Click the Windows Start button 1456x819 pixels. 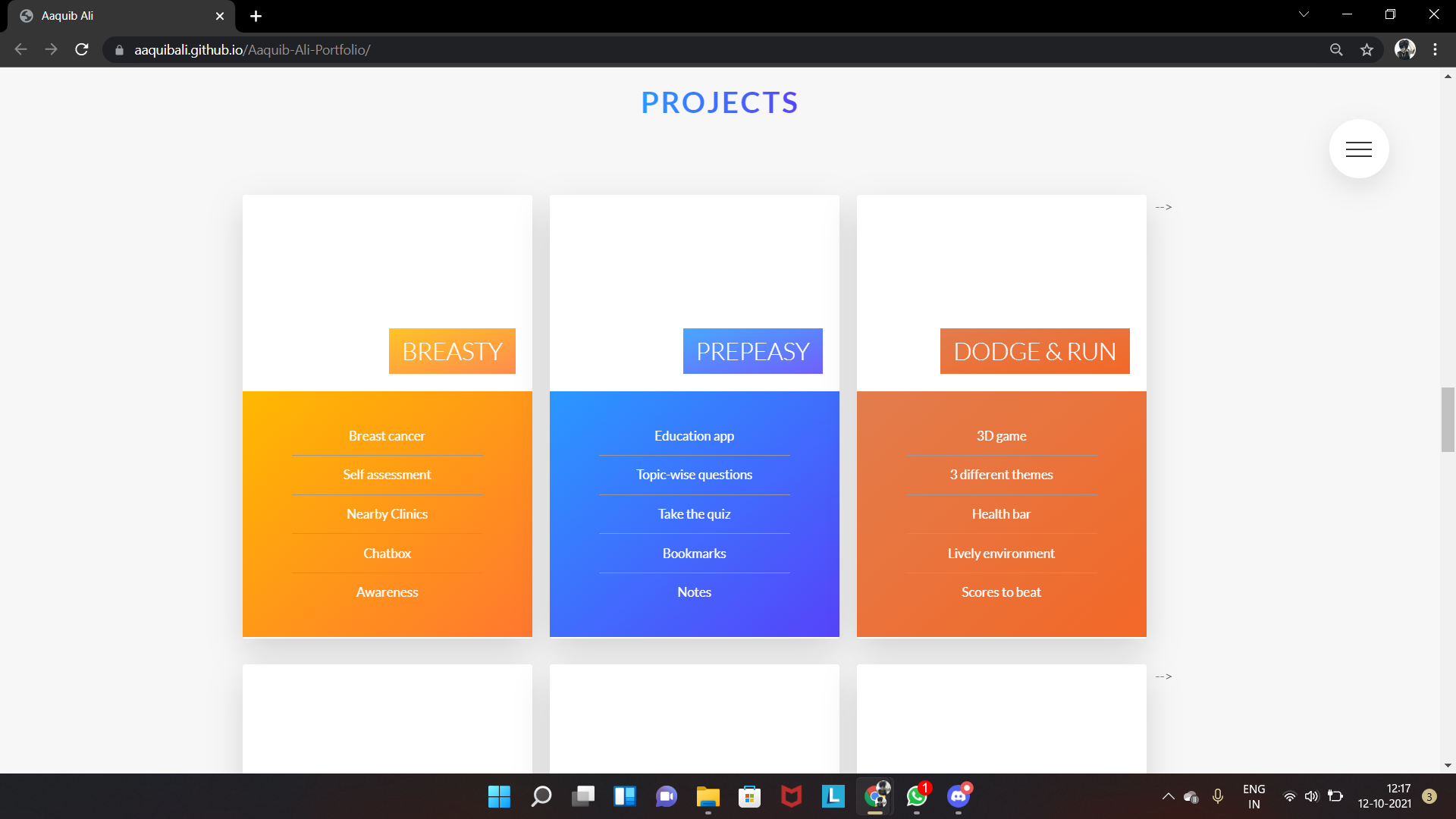[499, 796]
